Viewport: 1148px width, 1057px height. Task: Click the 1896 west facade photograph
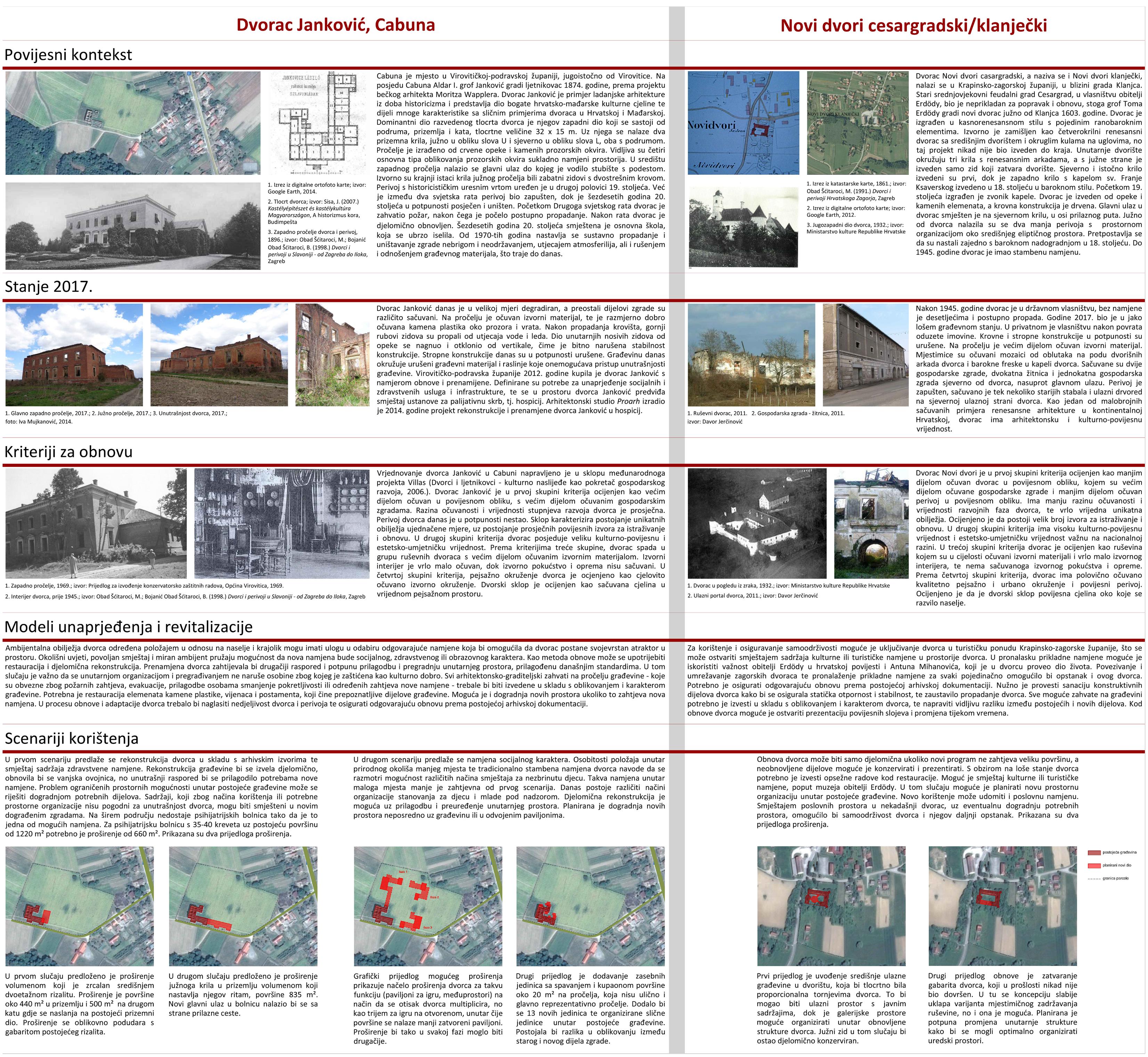tap(132, 226)
